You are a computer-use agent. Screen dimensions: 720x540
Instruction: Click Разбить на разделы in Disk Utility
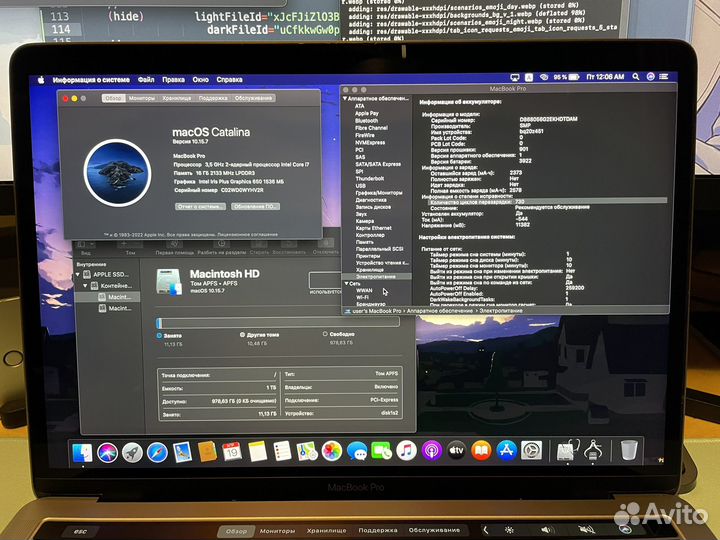pos(222,247)
